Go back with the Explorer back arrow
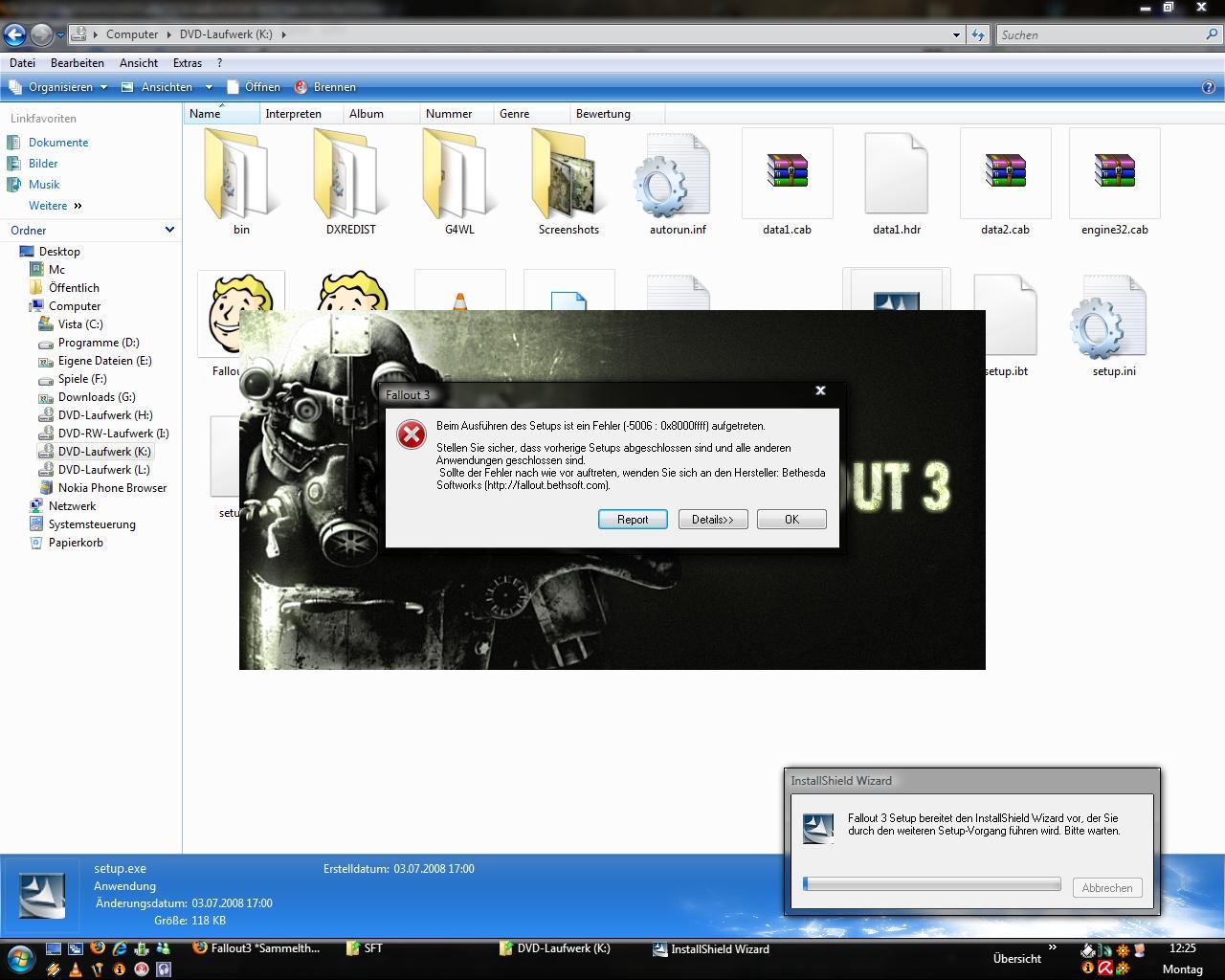Viewport: 1225px width, 980px height. click(14, 34)
